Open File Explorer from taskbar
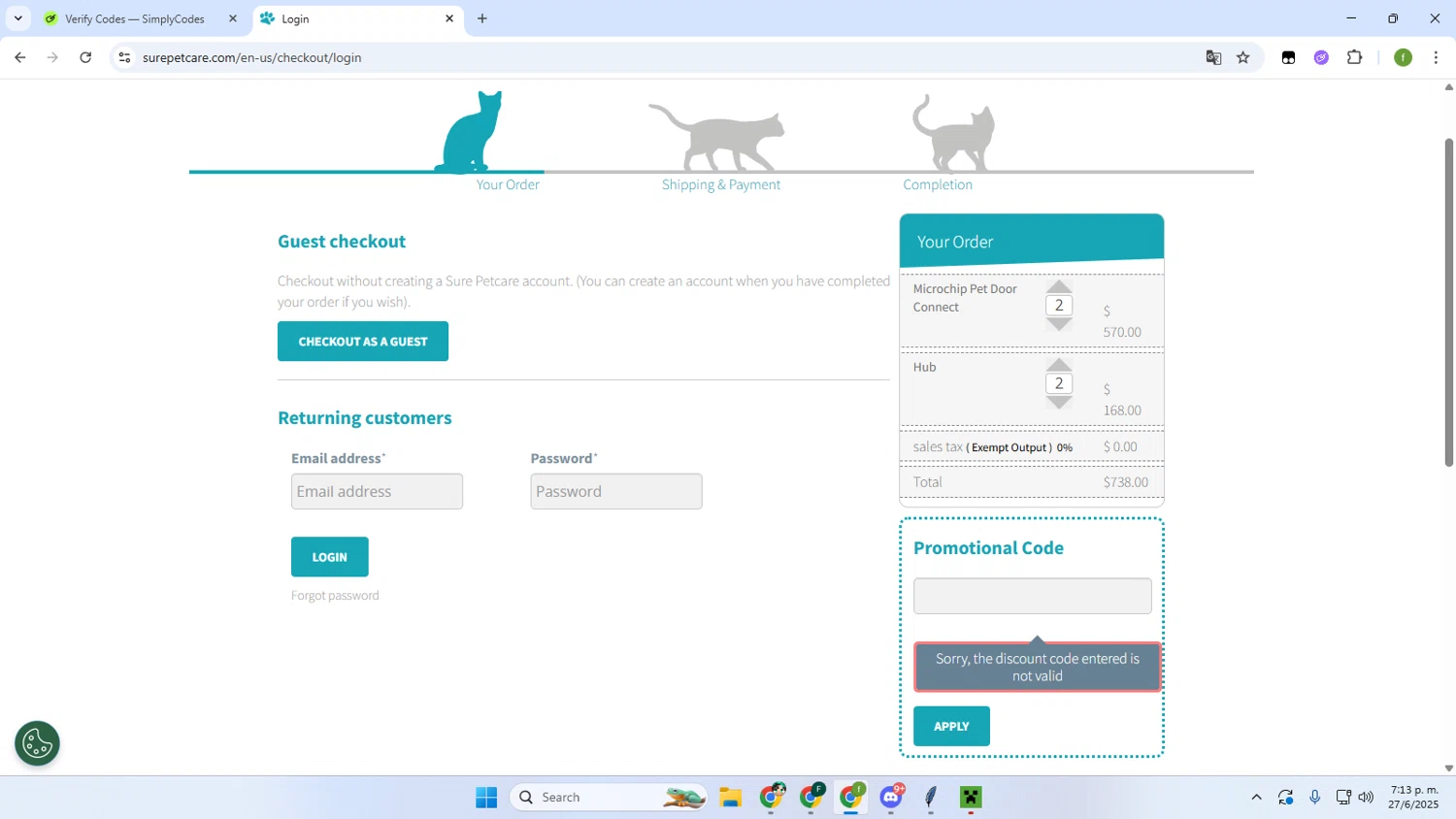The width and height of the screenshot is (1456, 819). click(x=731, y=798)
